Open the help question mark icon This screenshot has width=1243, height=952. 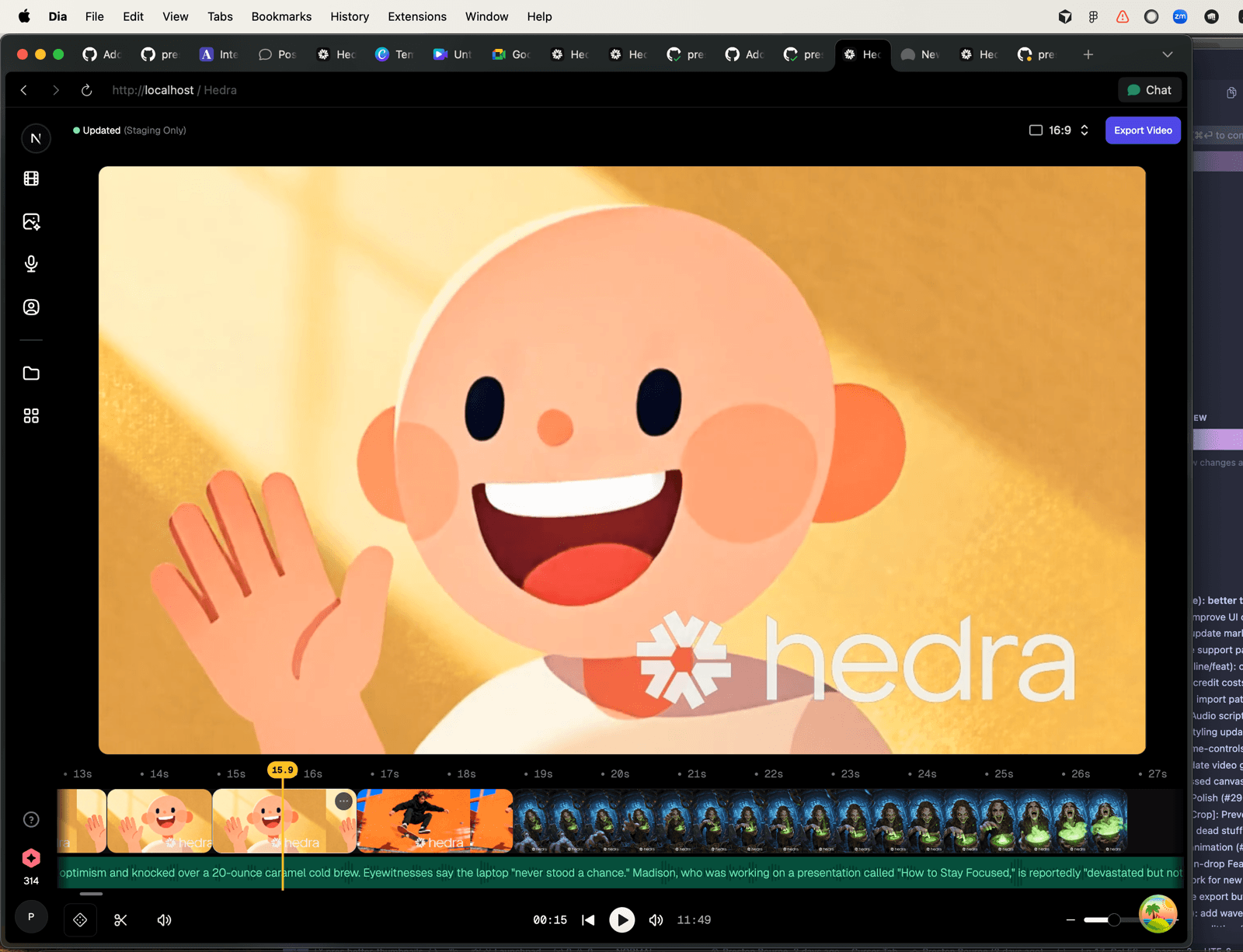(x=31, y=819)
